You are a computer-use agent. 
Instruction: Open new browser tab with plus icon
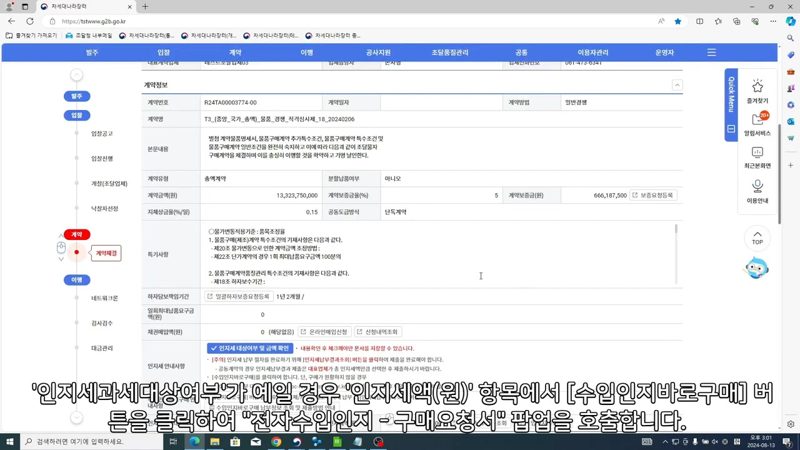pyautogui.click(x=145, y=7)
